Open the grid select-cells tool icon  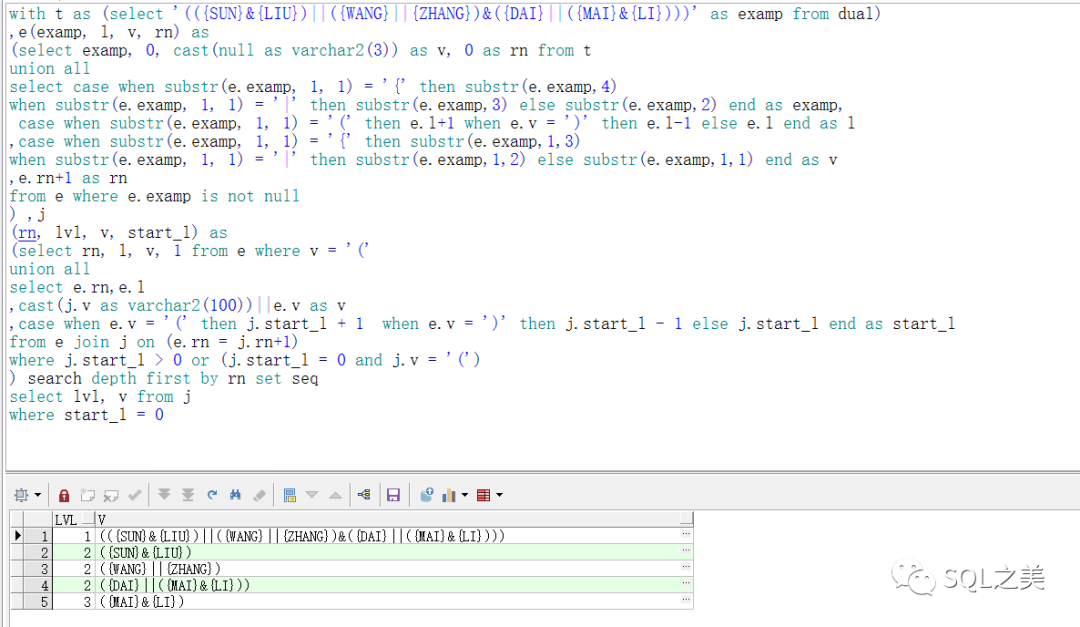click(x=21, y=495)
